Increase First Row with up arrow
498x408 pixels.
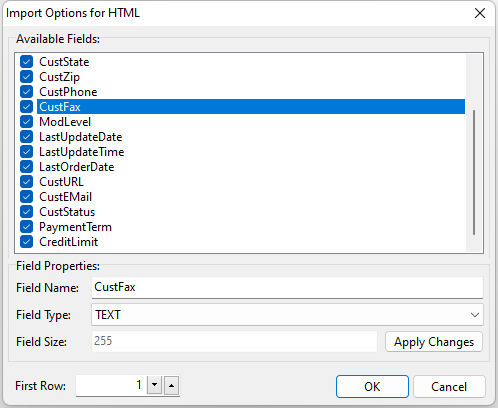click(x=171, y=385)
